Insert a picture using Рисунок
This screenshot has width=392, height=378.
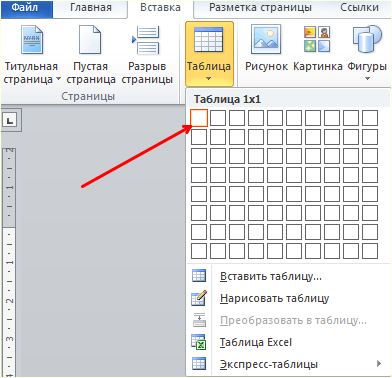[266, 48]
